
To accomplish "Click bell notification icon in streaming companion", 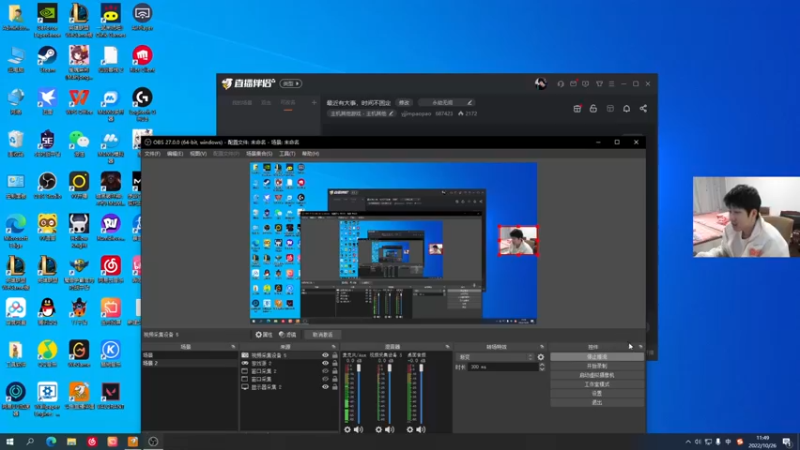I will point(627,108).
